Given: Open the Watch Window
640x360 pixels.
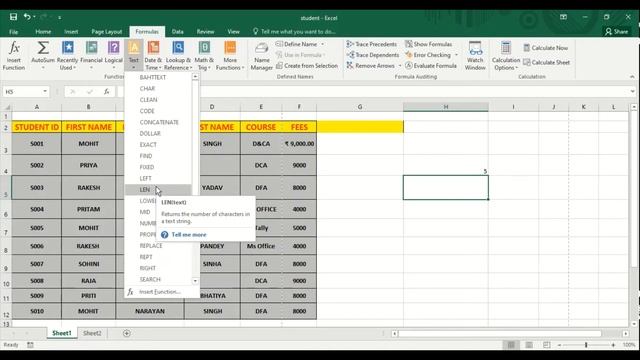Looking at the screenshot, I should coord(475,56).
